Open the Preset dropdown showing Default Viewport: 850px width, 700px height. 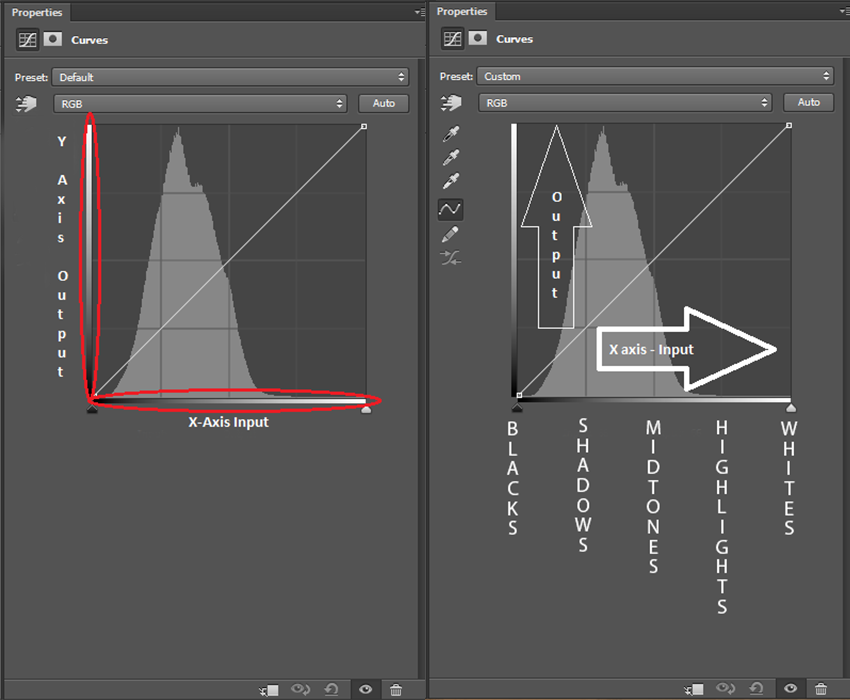(232, 77)
